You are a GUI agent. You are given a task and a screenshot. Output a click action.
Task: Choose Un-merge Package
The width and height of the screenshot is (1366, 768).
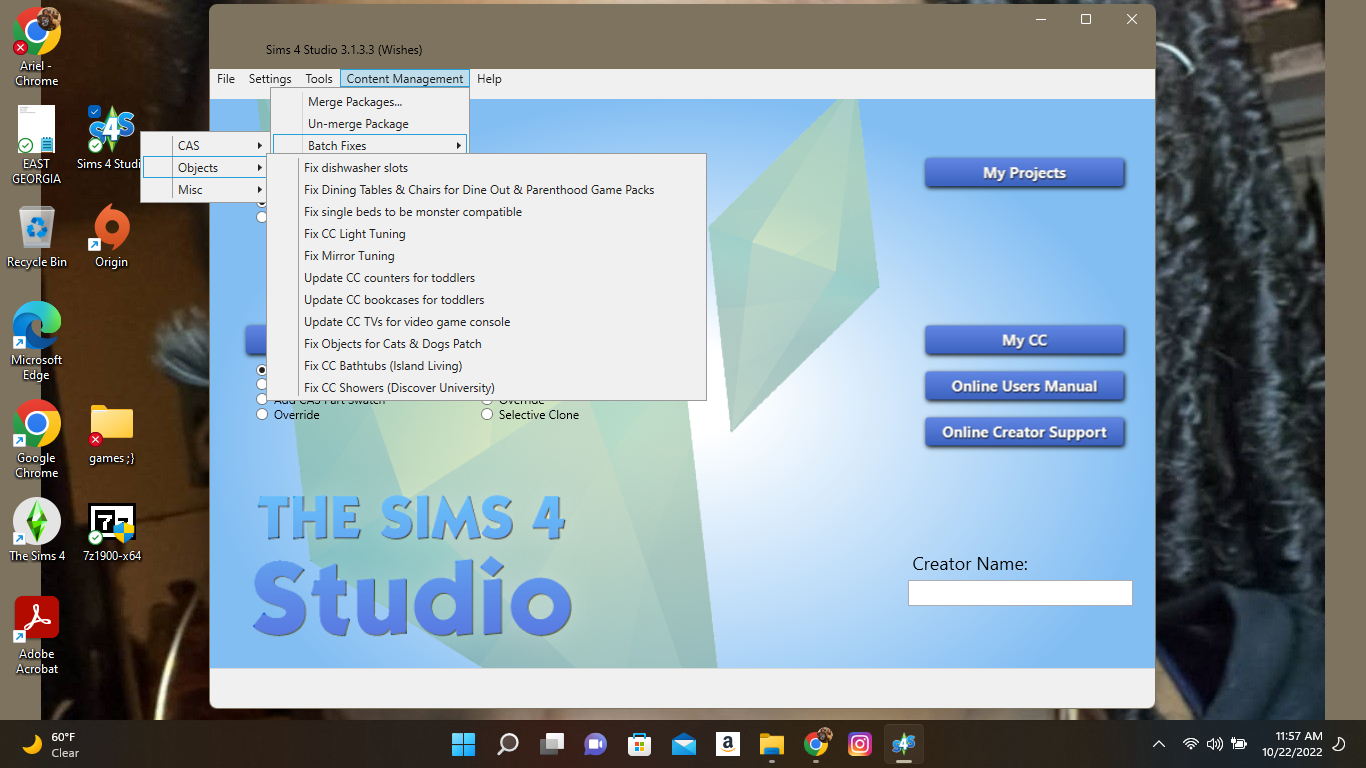point(370,124)
